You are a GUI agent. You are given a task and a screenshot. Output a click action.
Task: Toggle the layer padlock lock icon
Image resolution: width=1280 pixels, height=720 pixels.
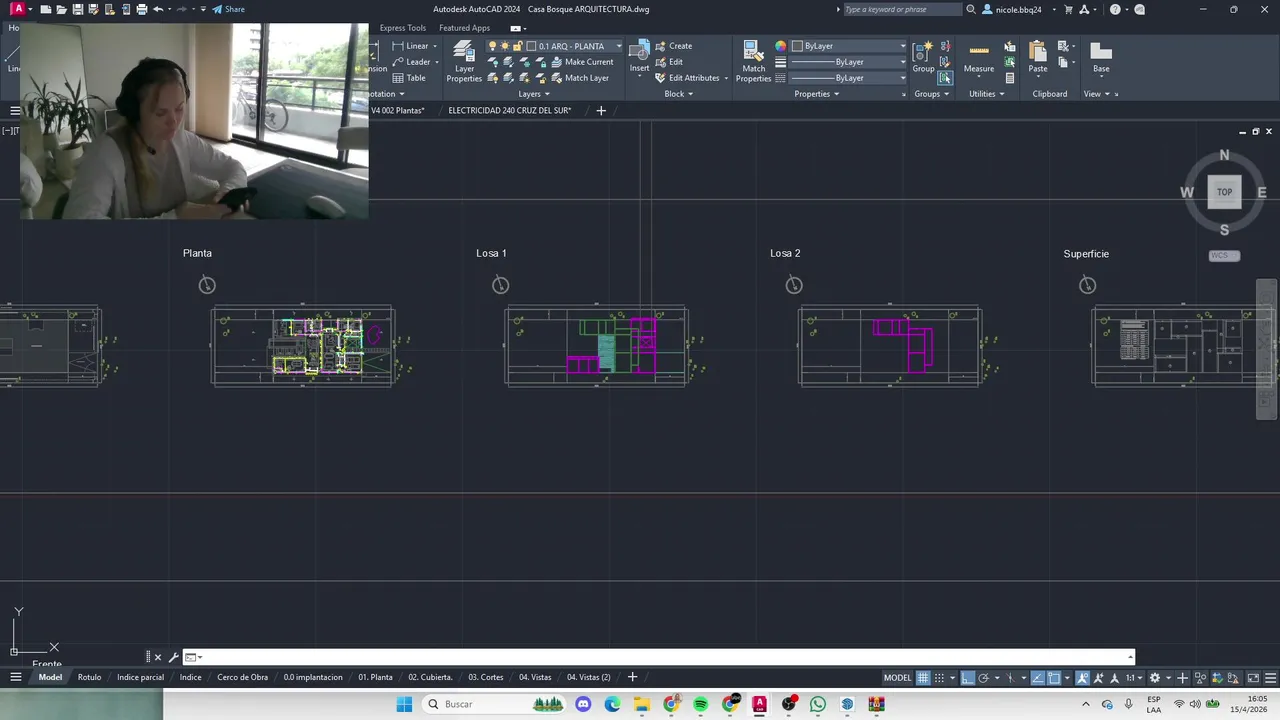click(518, 46)
